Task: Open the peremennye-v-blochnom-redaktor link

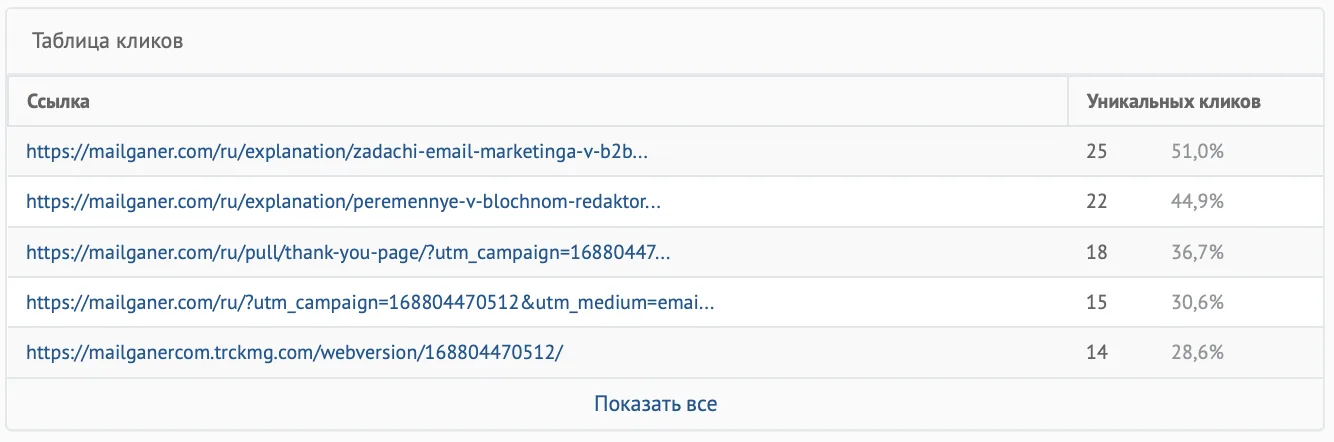Action: 344,202
